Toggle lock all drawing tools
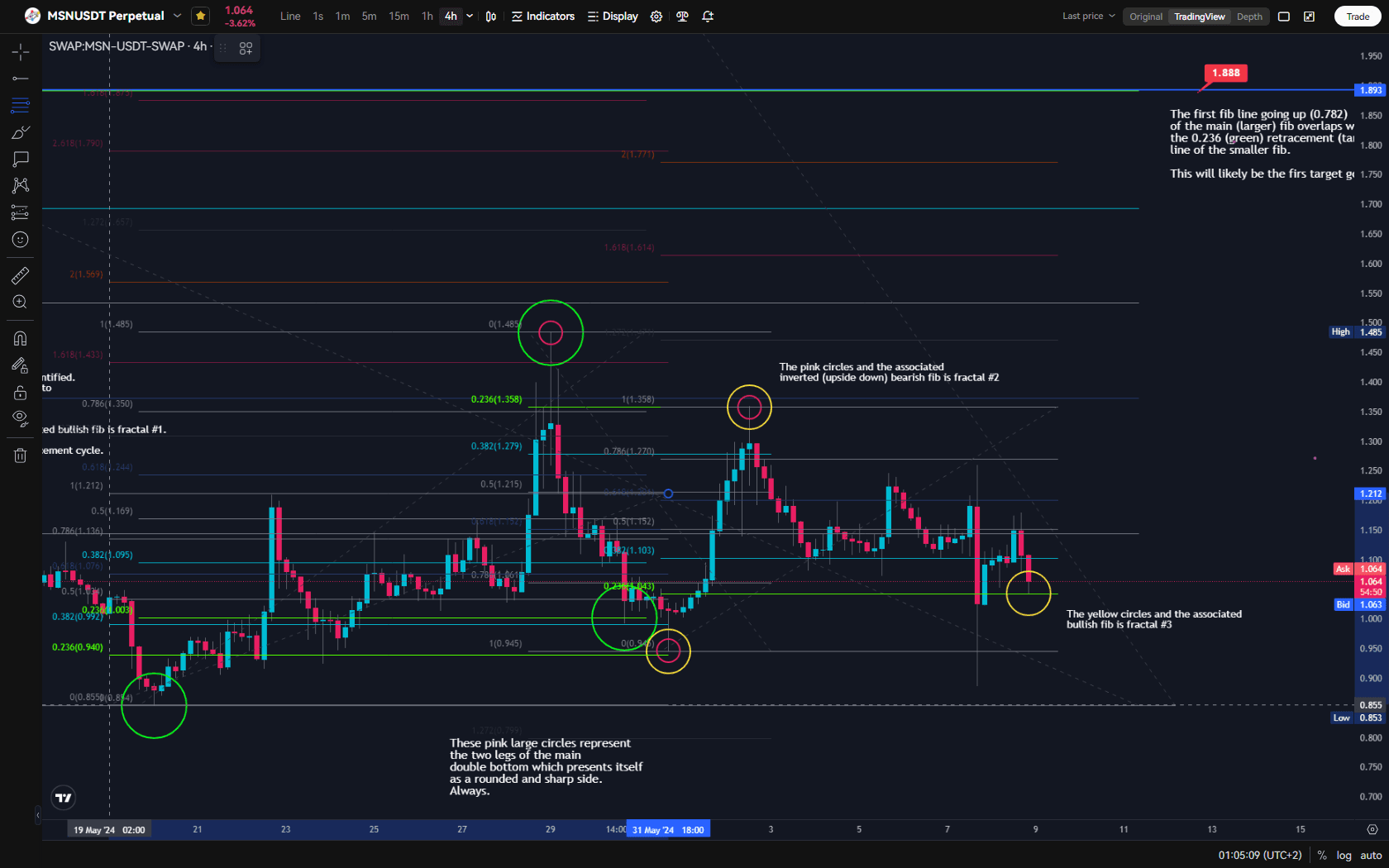The height and width of the screenshot is (868, 1389). 21,392
